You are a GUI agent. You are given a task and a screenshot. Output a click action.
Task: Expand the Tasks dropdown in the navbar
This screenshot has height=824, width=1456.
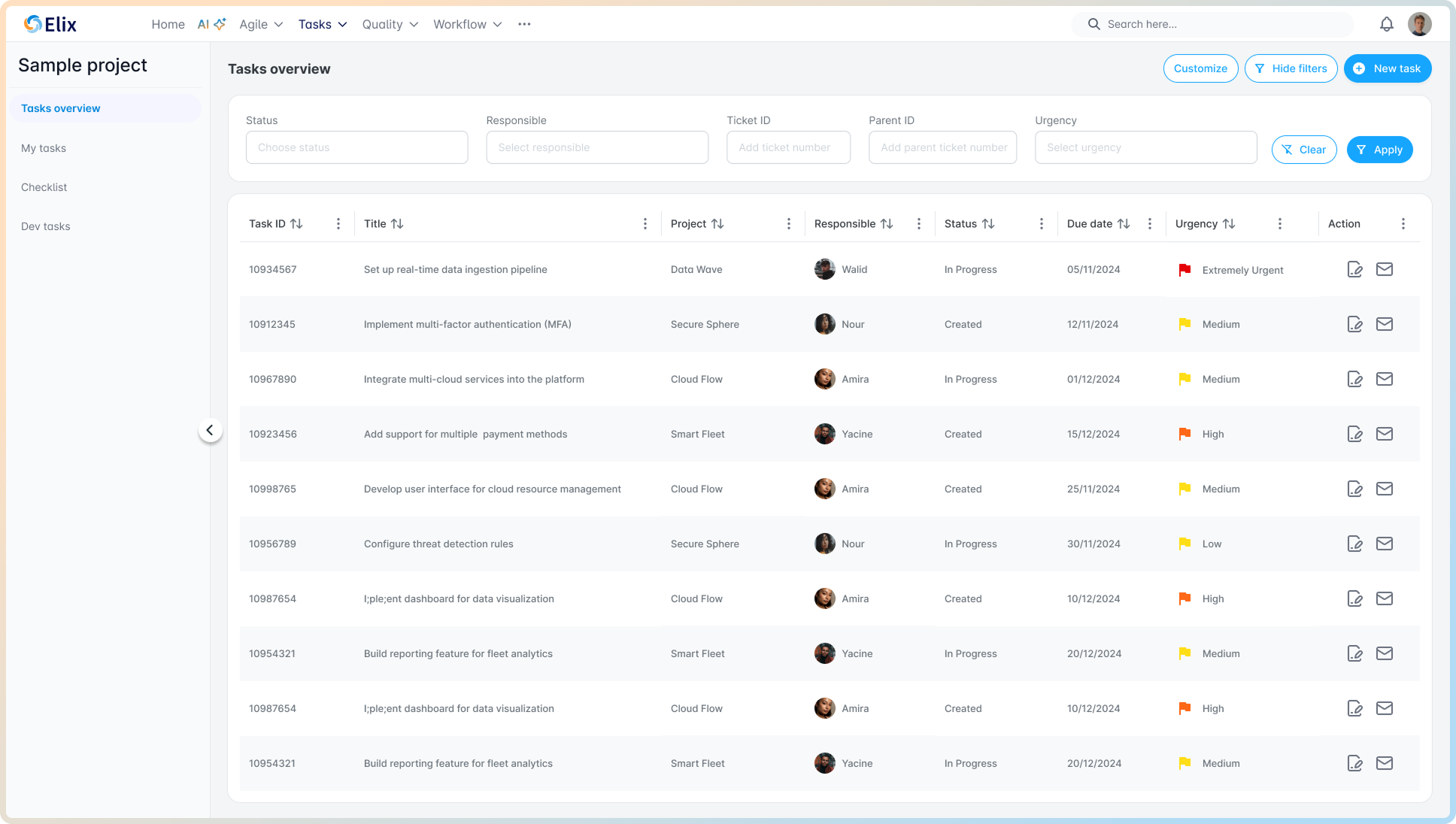coord(323,24)
